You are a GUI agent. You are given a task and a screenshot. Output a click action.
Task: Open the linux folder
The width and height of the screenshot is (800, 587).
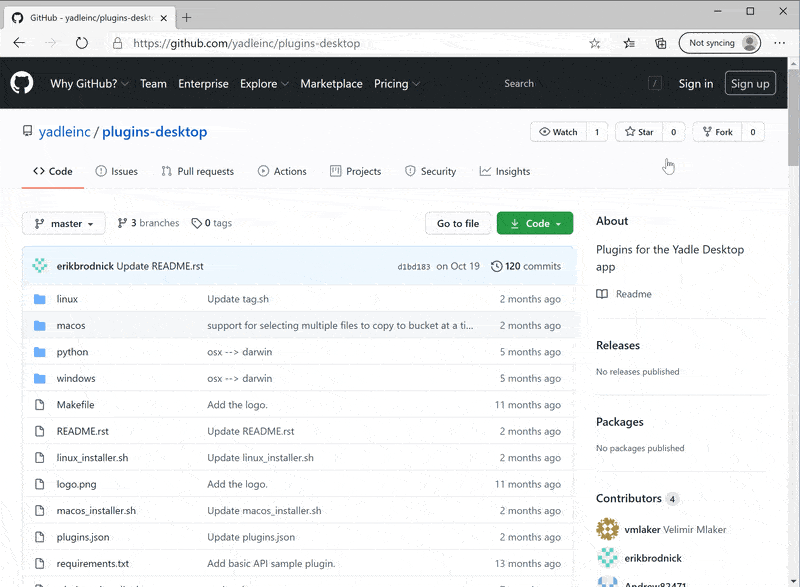67,299
